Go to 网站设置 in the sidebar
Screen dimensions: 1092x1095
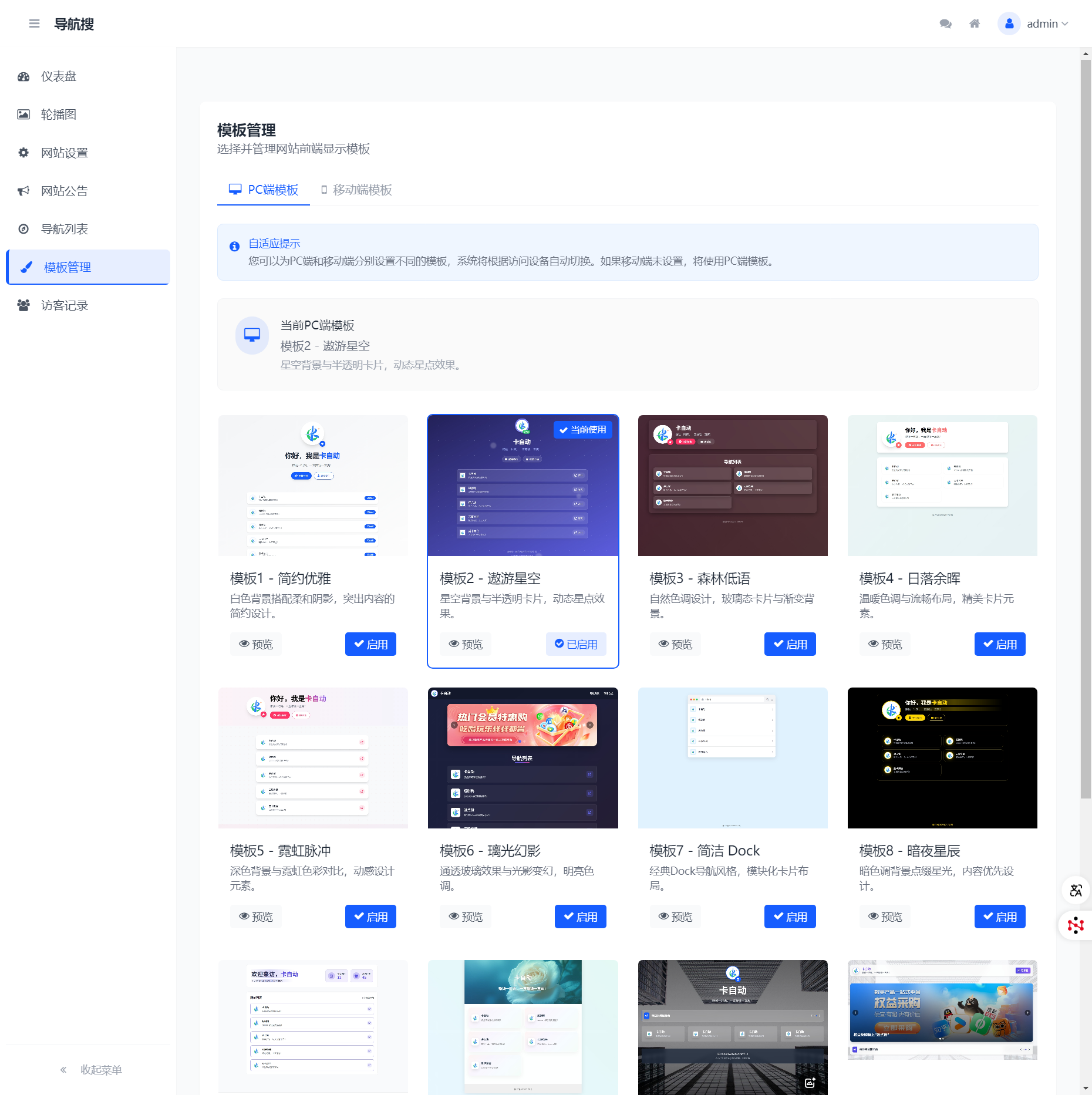pos(65,153)
